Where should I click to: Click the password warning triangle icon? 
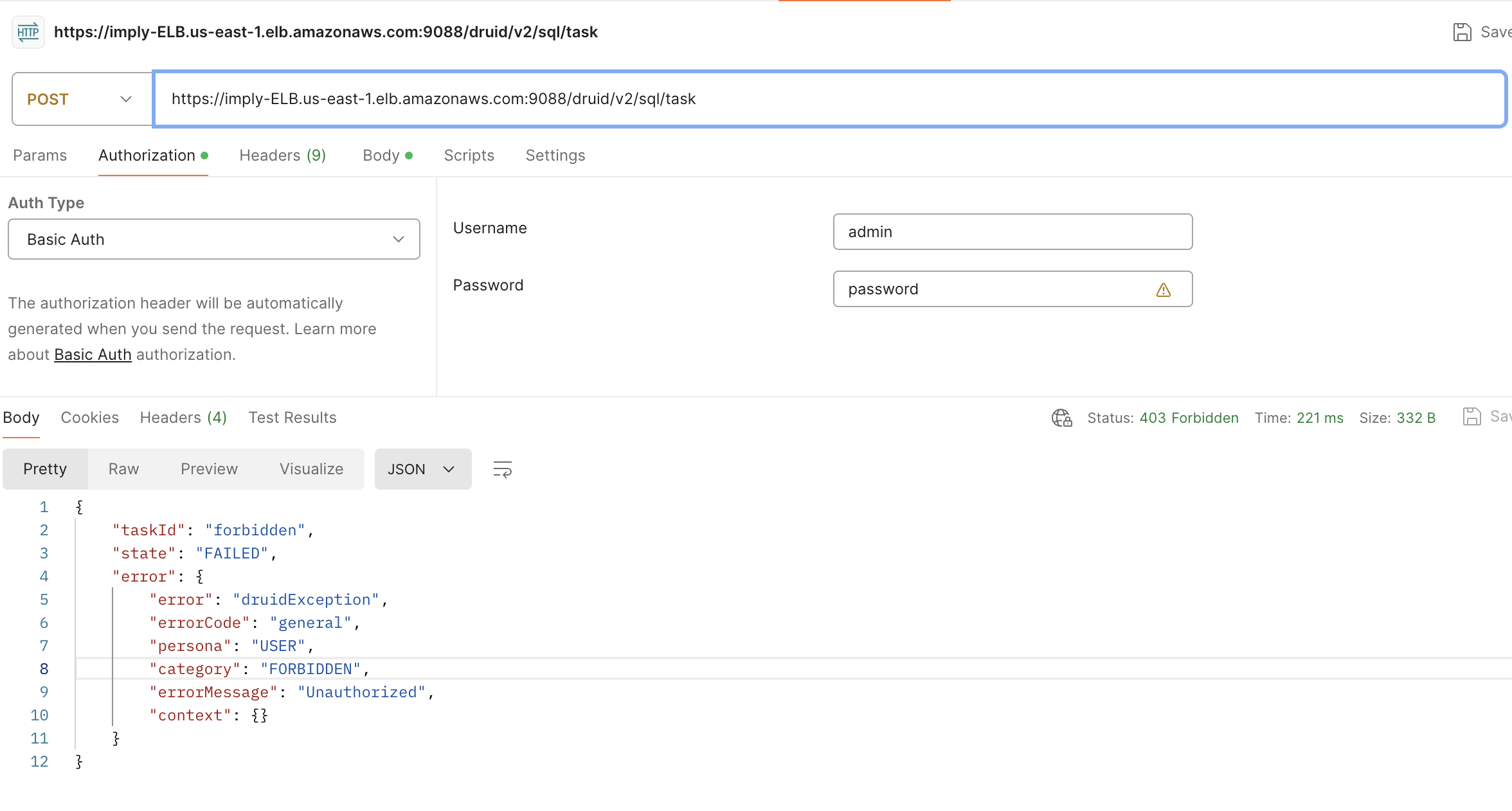tap(1164, 290)
